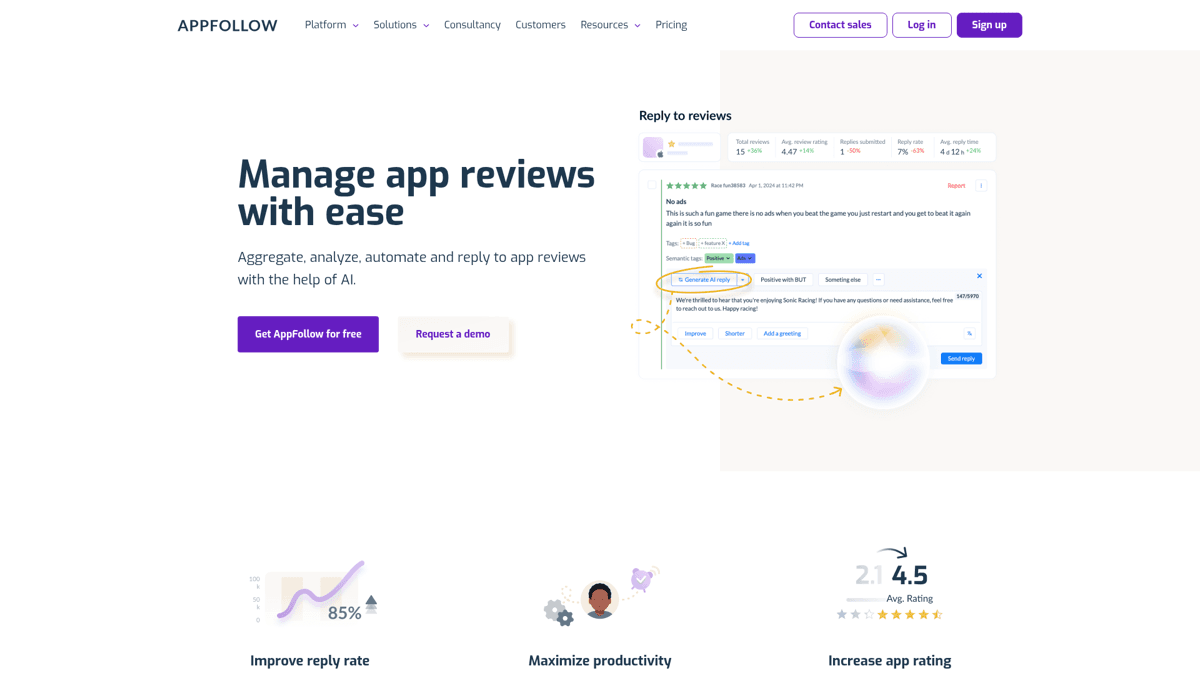This screenshot has height=675, width=1200.
Task: Click the more templates ellipsis button
Action: [878, 280]
